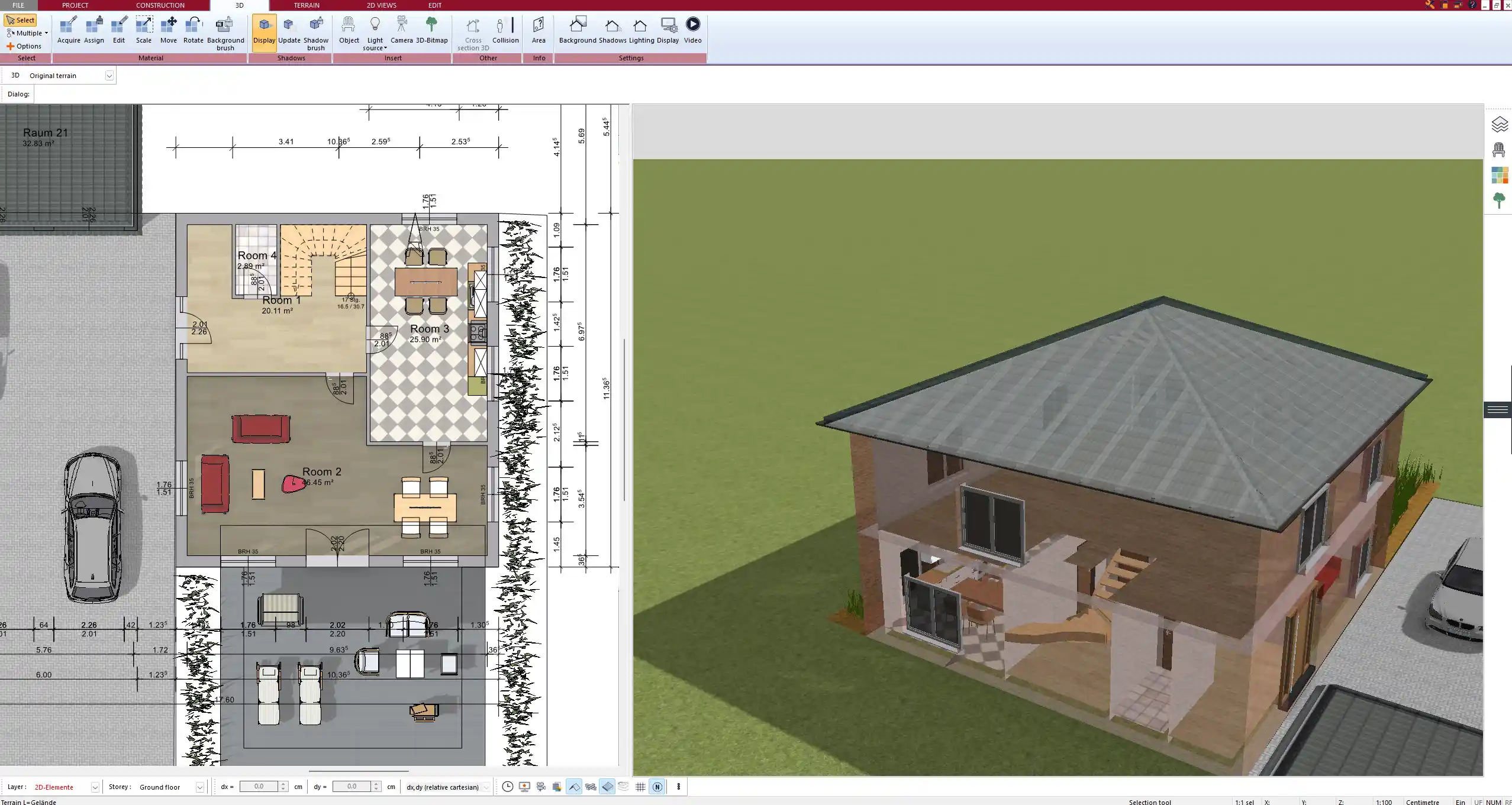
Task: Insert a Camera into the scene
Action: (x=402, y=30)
